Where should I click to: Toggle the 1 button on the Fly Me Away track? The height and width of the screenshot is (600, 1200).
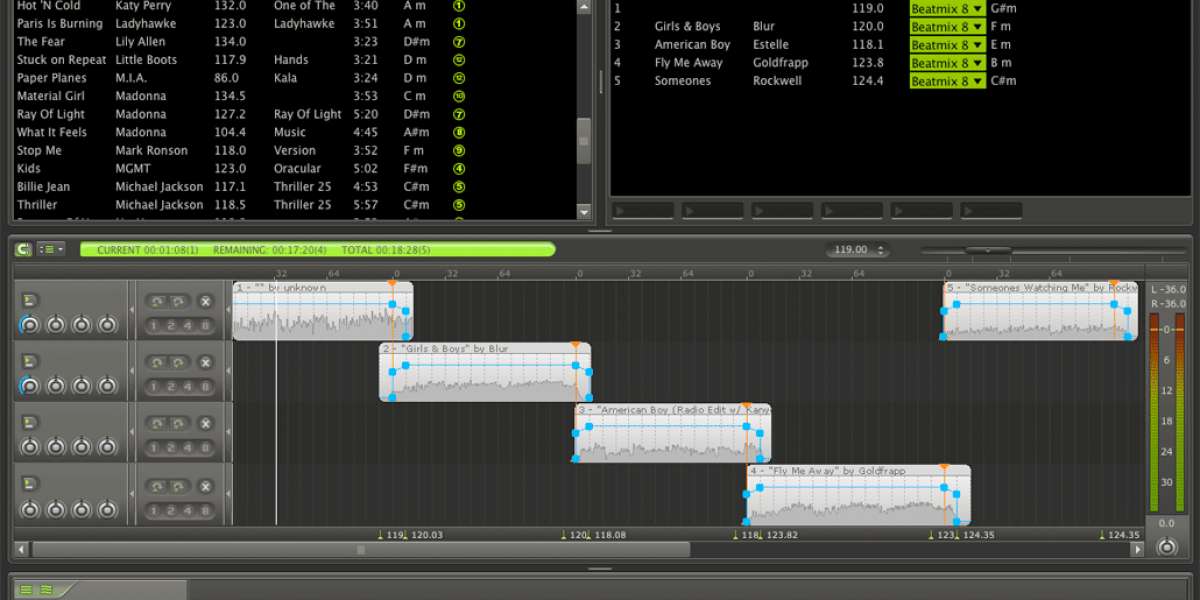click(153, 509)
